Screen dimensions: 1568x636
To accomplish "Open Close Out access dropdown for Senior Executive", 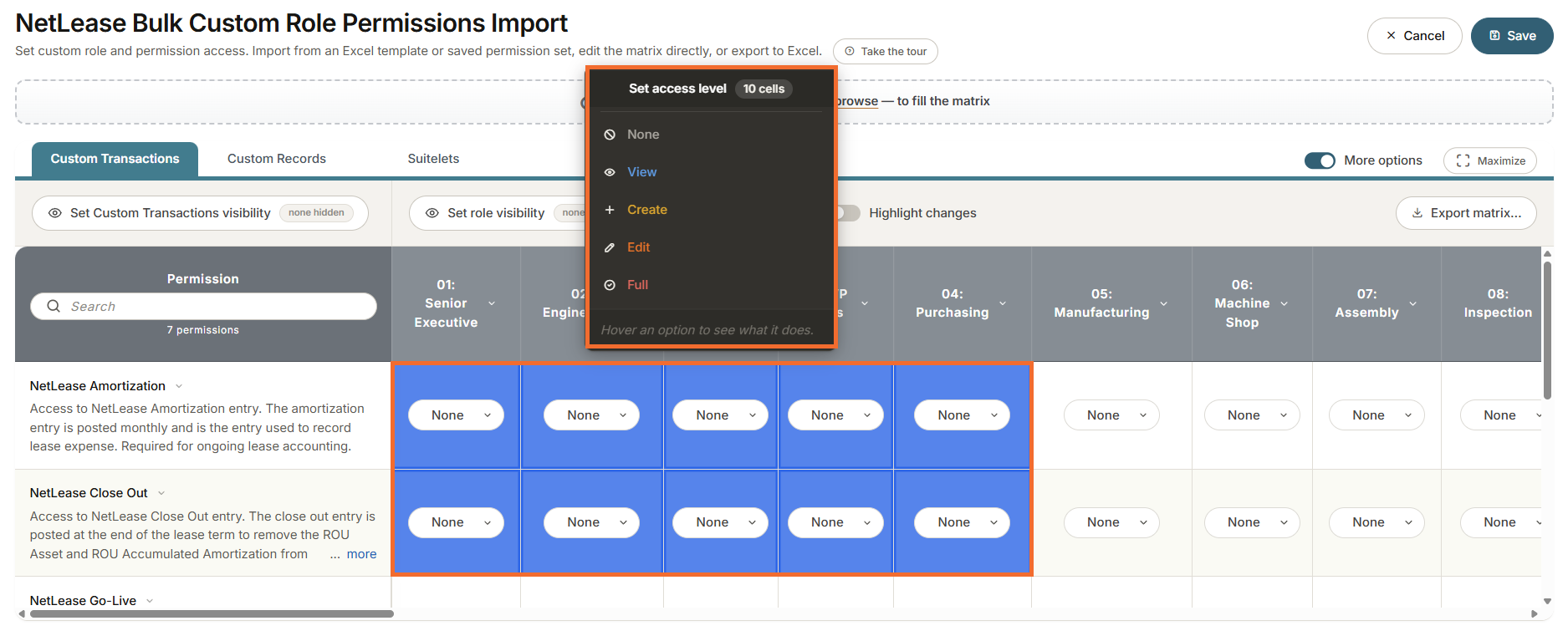I will [456, 522].
